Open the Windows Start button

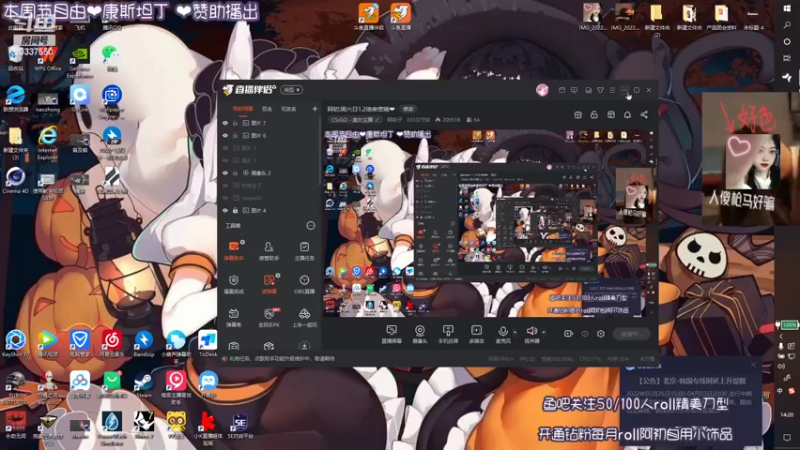coord(787,9)
